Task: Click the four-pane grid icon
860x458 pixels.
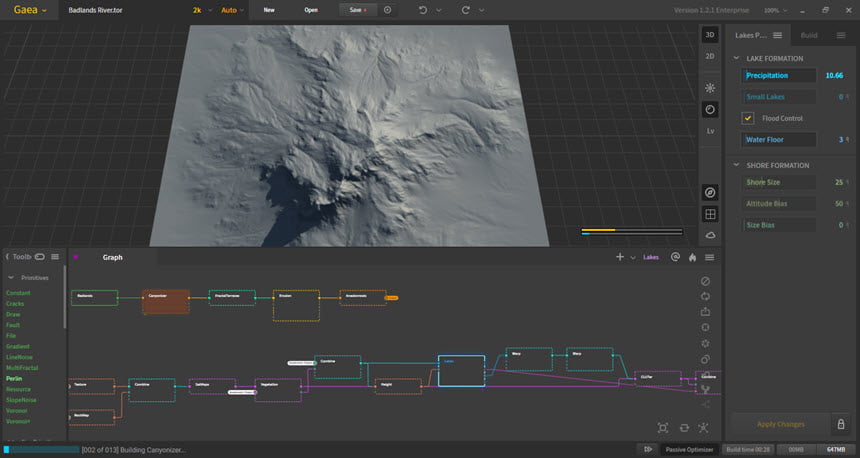Action: [x=710, y=214]
